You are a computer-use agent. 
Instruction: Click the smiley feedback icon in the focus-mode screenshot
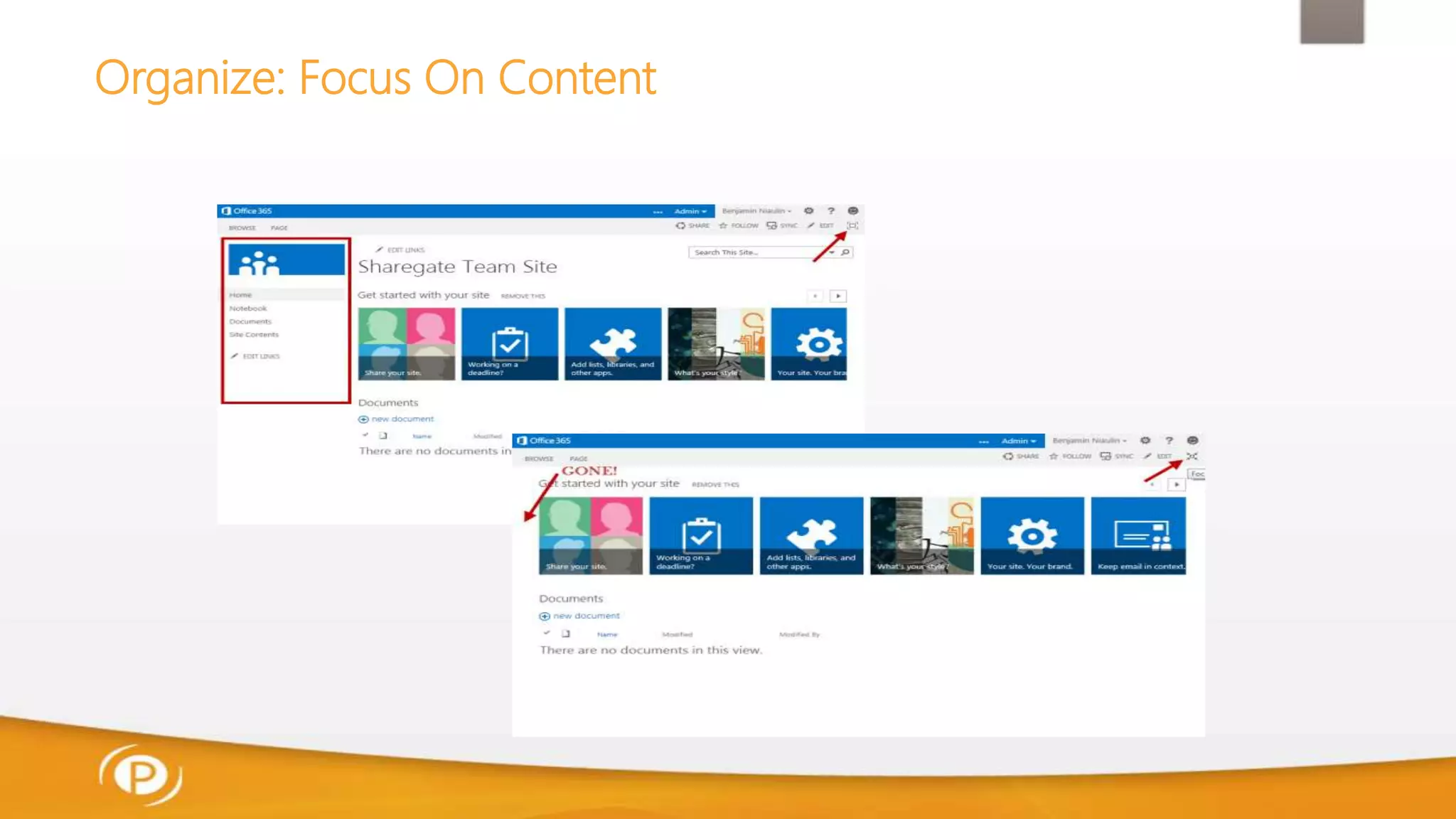[x=1193, y=441]
